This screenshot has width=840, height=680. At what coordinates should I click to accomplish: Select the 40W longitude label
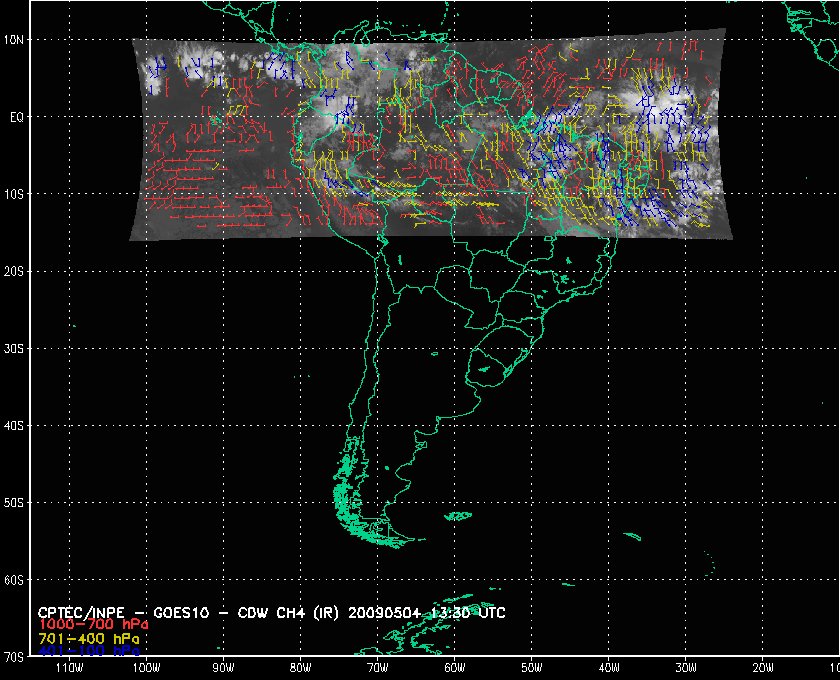609,668
